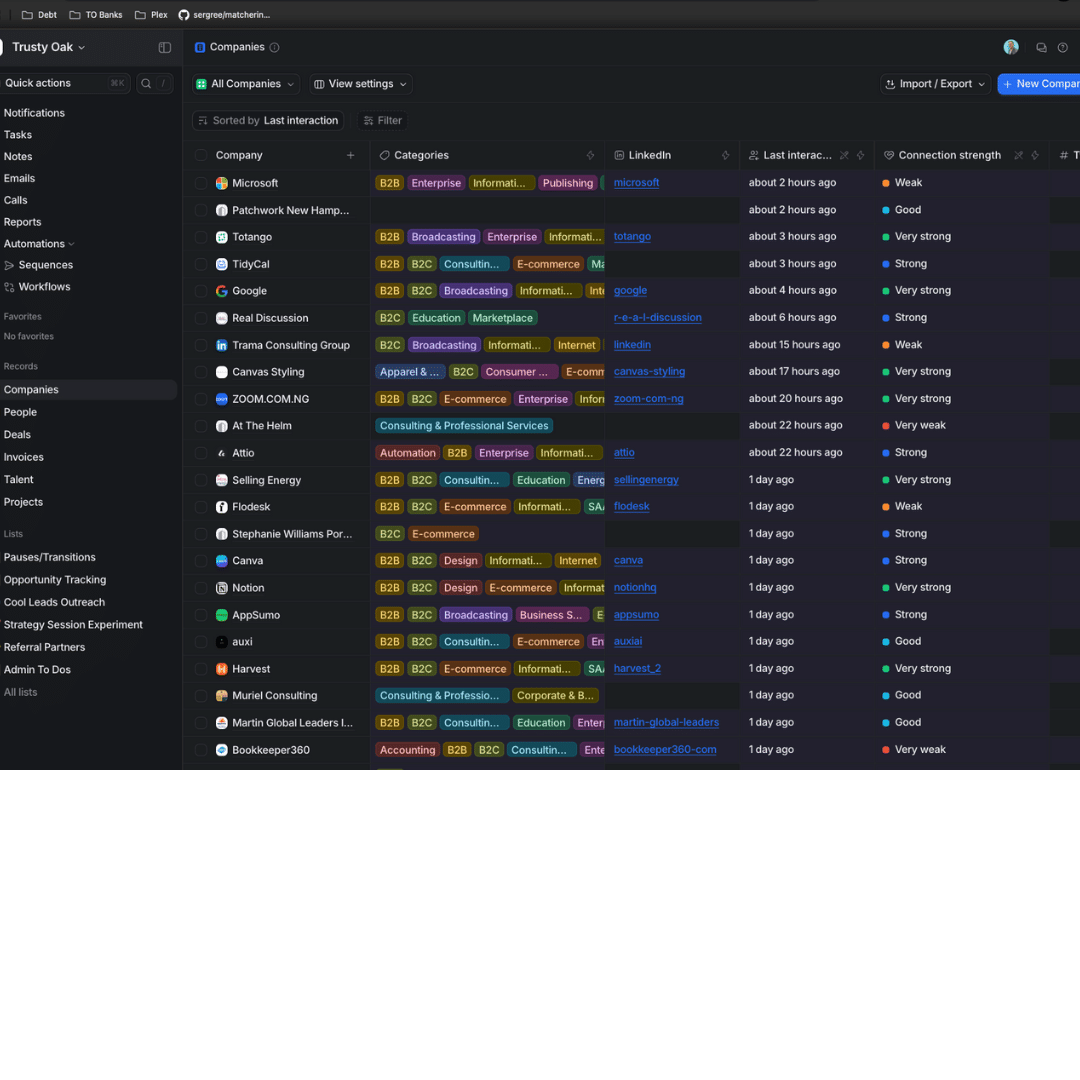Click the New Company button
Screen dimensions: 1080x1080
coord(1039,84)
